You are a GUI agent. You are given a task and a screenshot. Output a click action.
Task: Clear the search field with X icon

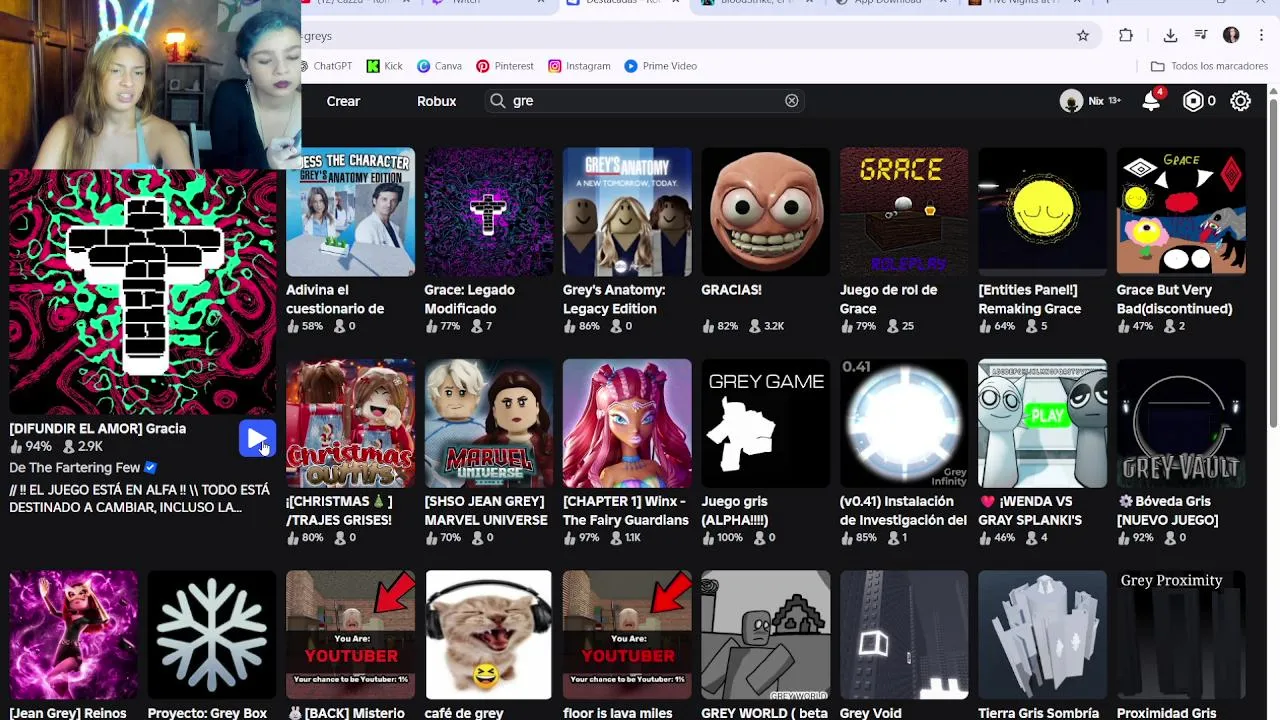[x=792, y=101]
